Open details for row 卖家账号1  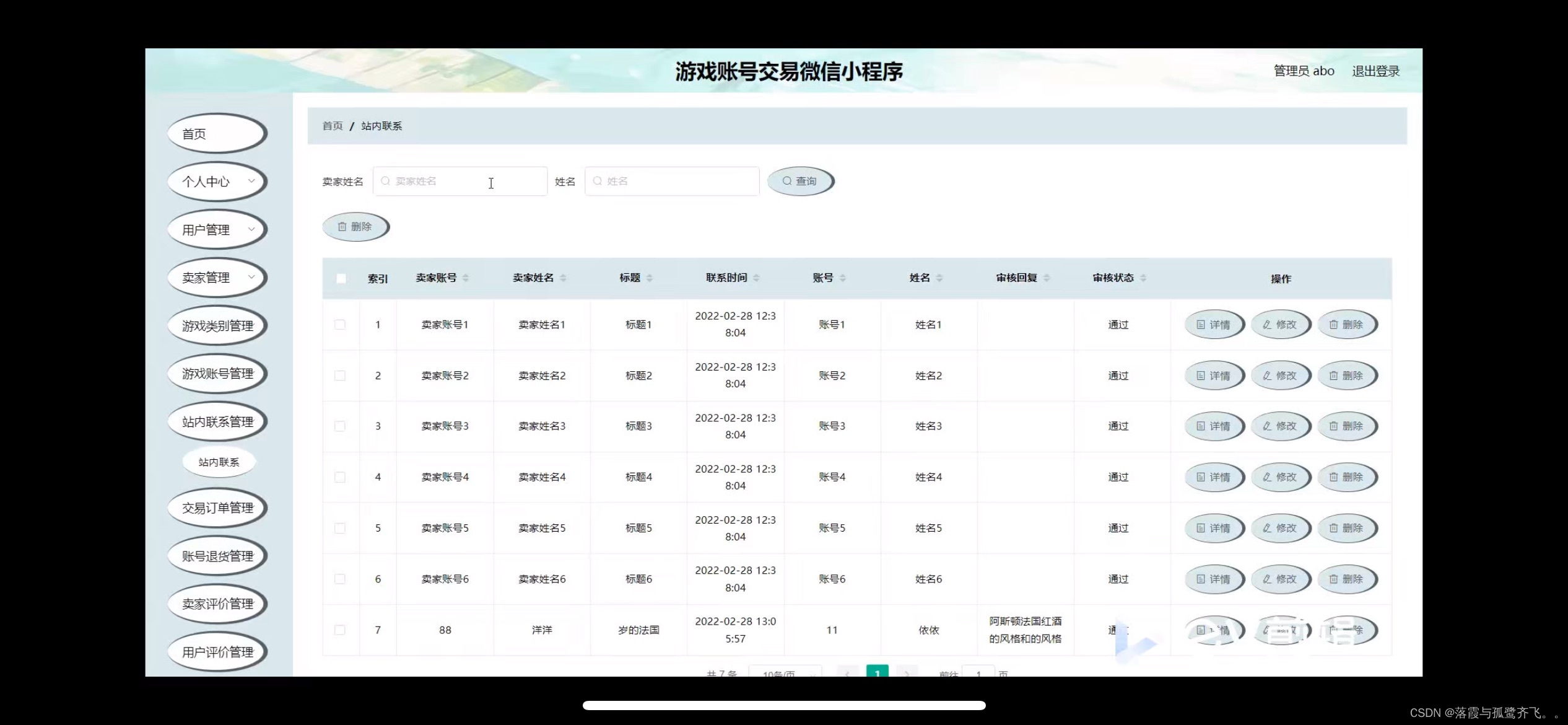coord(1214,325)
